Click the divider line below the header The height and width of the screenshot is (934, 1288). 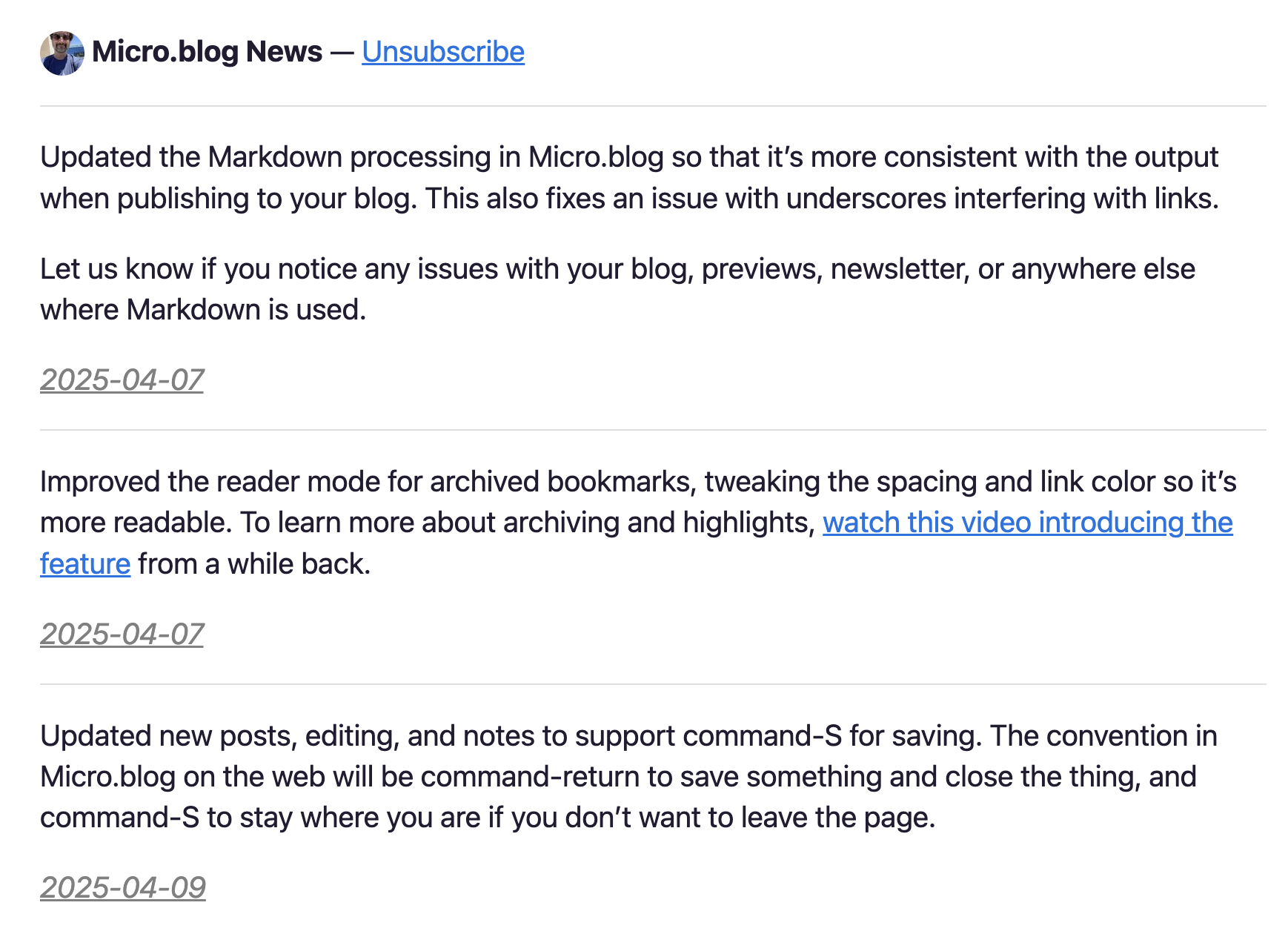coord(653,106)
